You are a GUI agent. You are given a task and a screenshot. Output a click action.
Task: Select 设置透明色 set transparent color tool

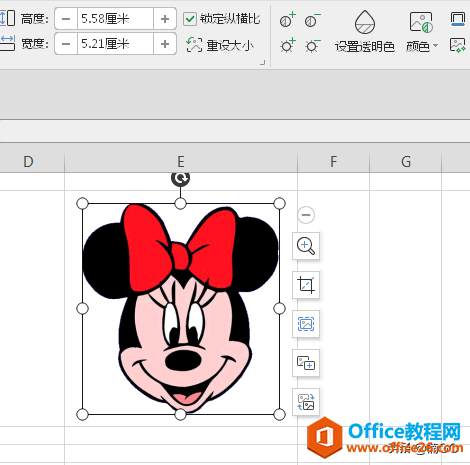(x=365, y=32)
